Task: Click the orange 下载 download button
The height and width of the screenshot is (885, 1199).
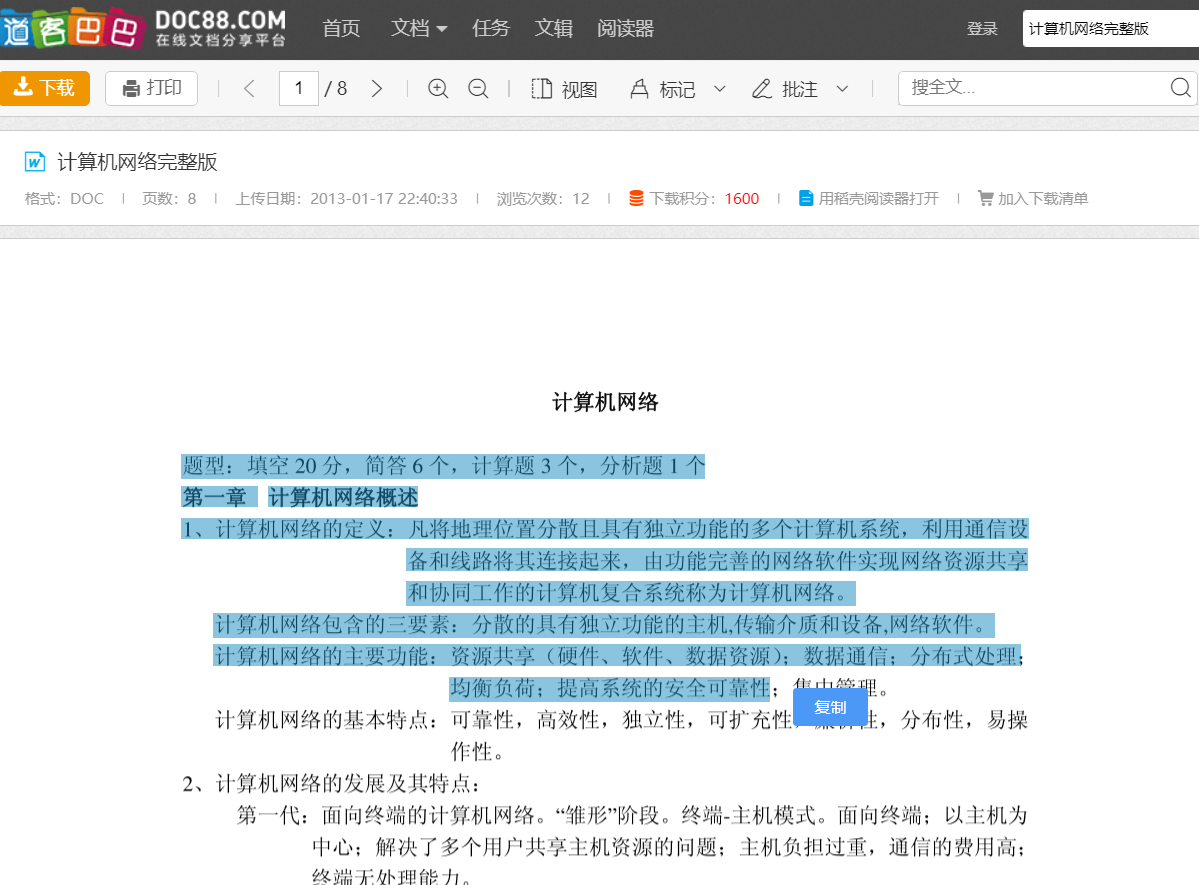Action: pos(45,88)
